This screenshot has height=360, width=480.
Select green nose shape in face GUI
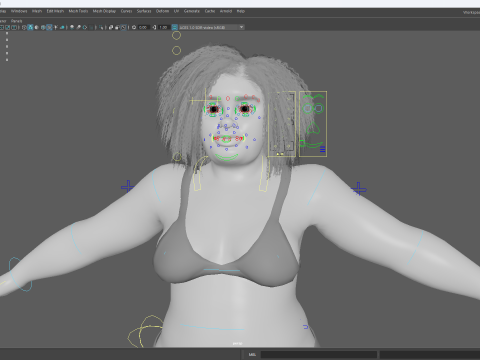[x=313, y=128]
